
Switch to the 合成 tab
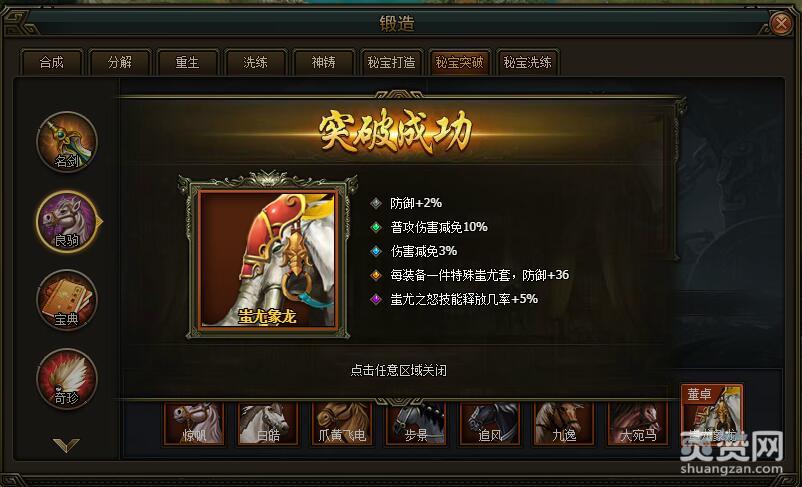tap(52, 62)
